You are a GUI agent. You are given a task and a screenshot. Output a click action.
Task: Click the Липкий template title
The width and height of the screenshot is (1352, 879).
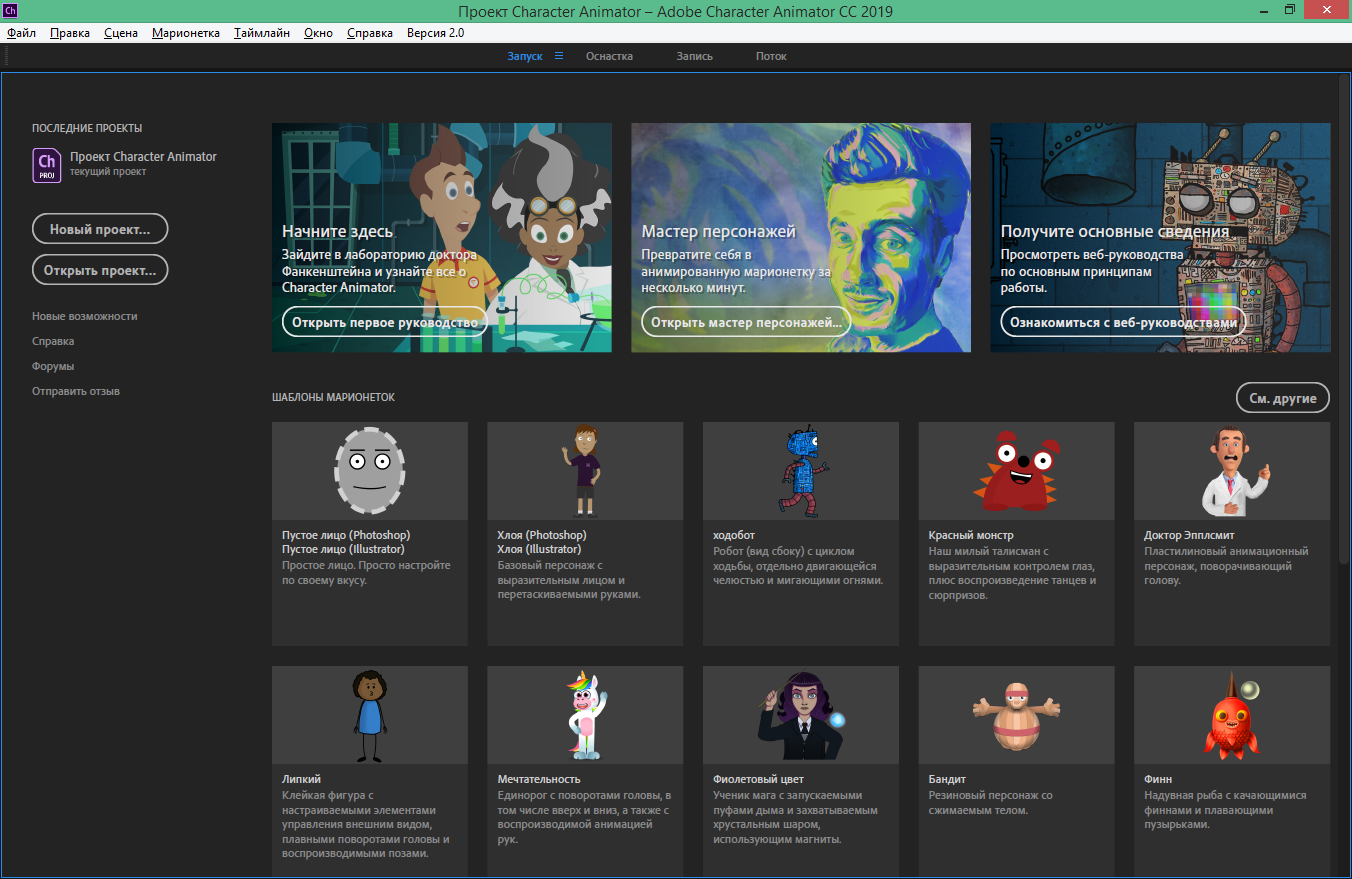click(301, 779)
